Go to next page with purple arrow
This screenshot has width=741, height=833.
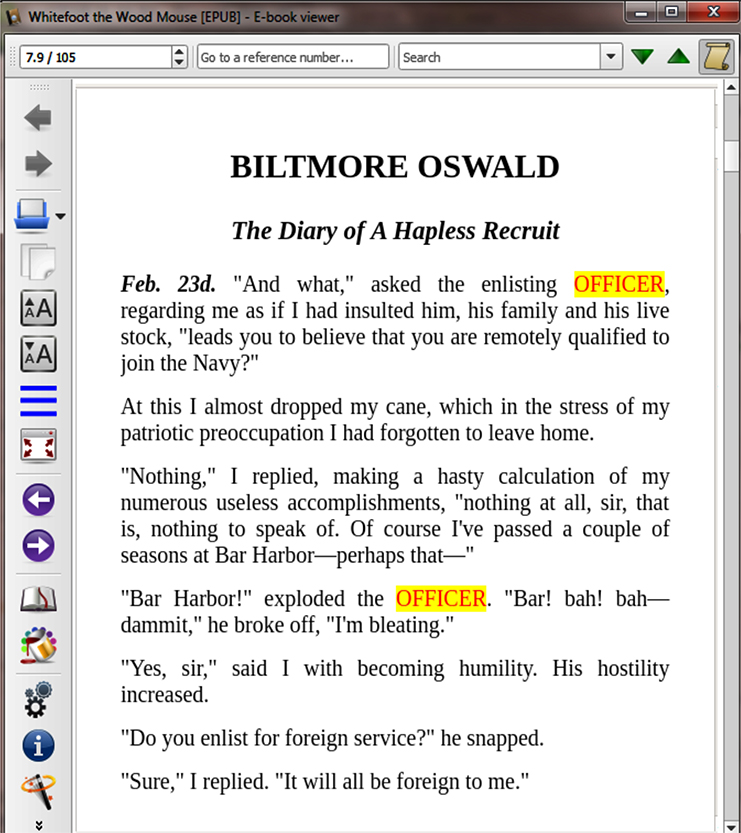click(x=38, y=546)
